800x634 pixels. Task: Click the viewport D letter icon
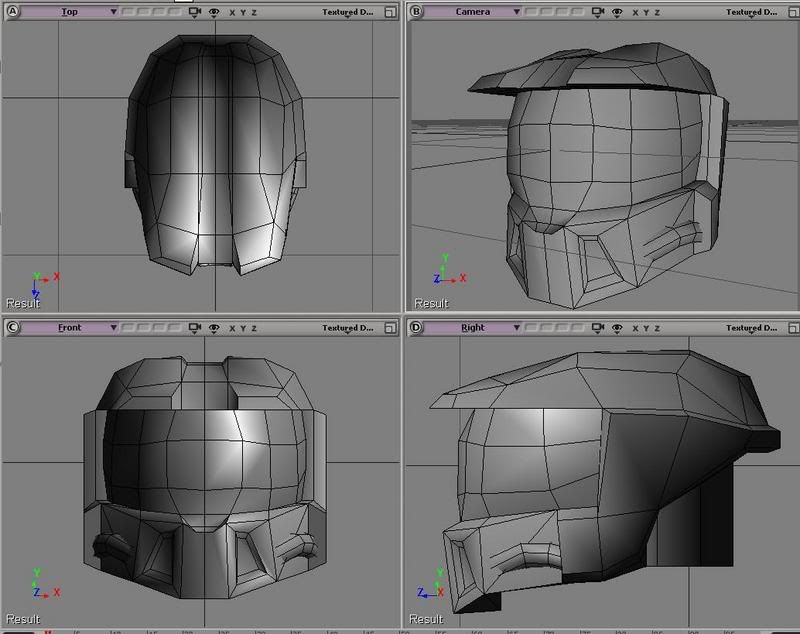pyautogui.click(x=416, y=327)
